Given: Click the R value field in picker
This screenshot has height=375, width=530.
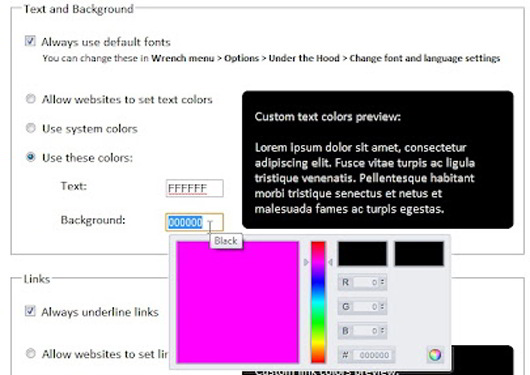Looking at the screenshot, I should 366,282.
